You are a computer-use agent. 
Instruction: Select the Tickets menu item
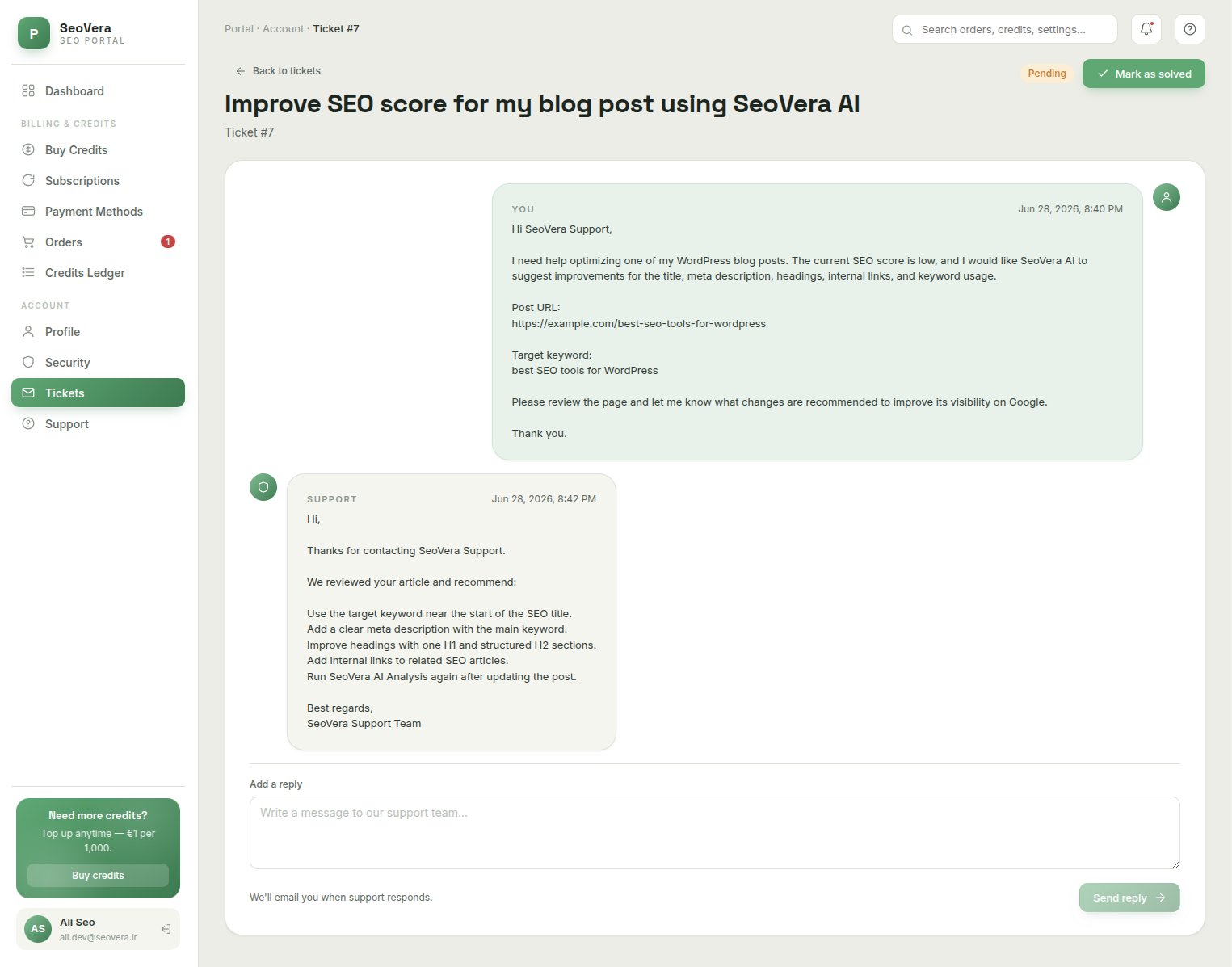point(98,393)
